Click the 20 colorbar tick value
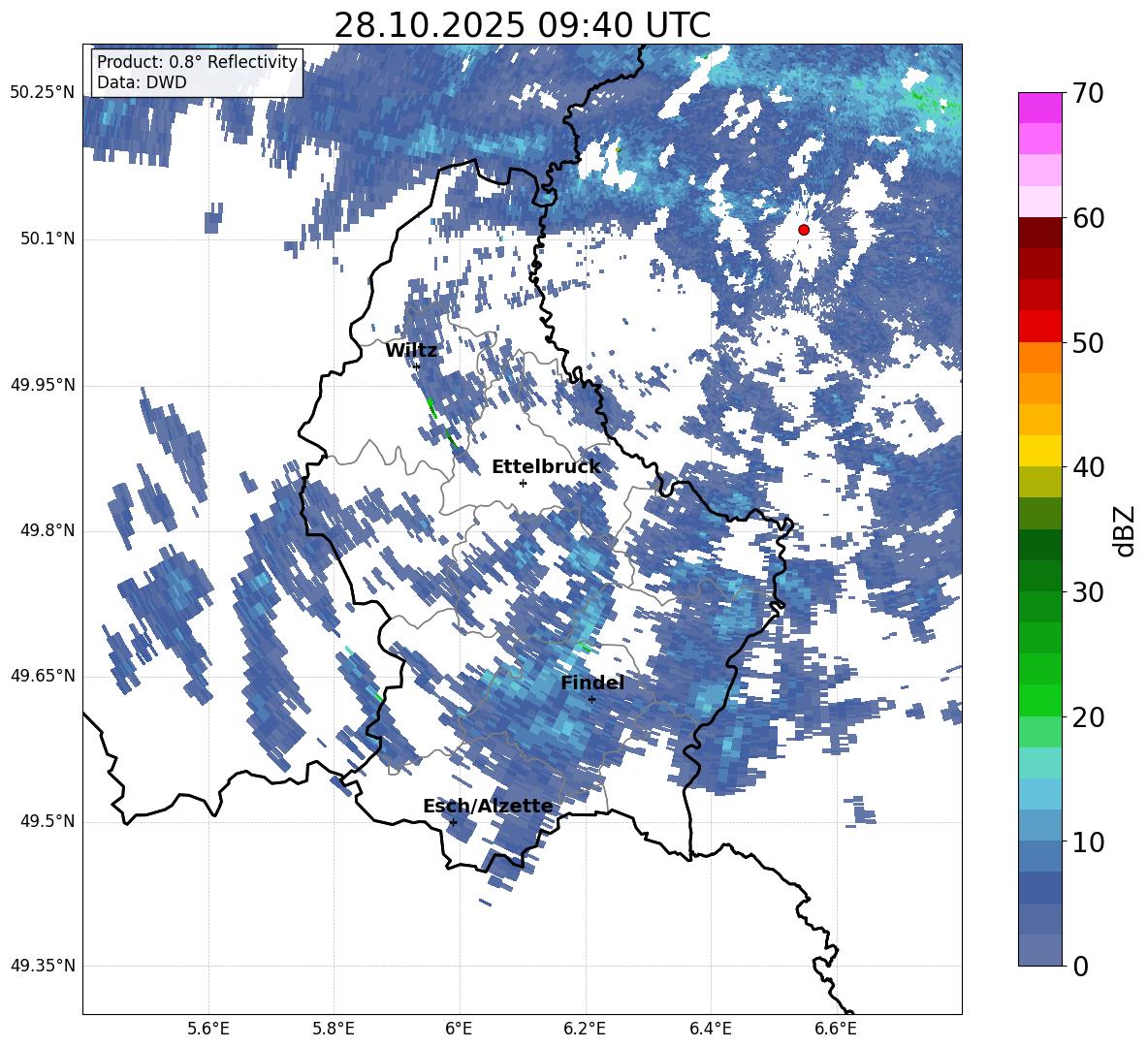Screen dimensions: 1148x1048 (1087, 716)
